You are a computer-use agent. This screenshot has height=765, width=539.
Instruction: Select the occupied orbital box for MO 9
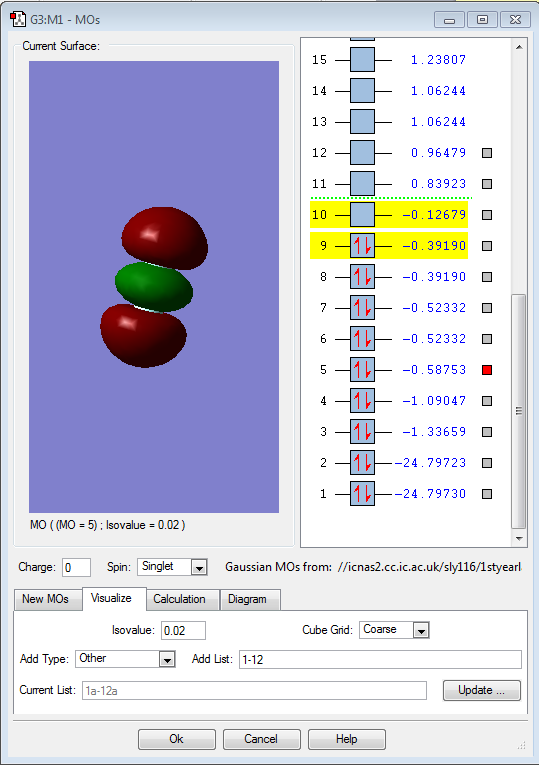(362, 246)
